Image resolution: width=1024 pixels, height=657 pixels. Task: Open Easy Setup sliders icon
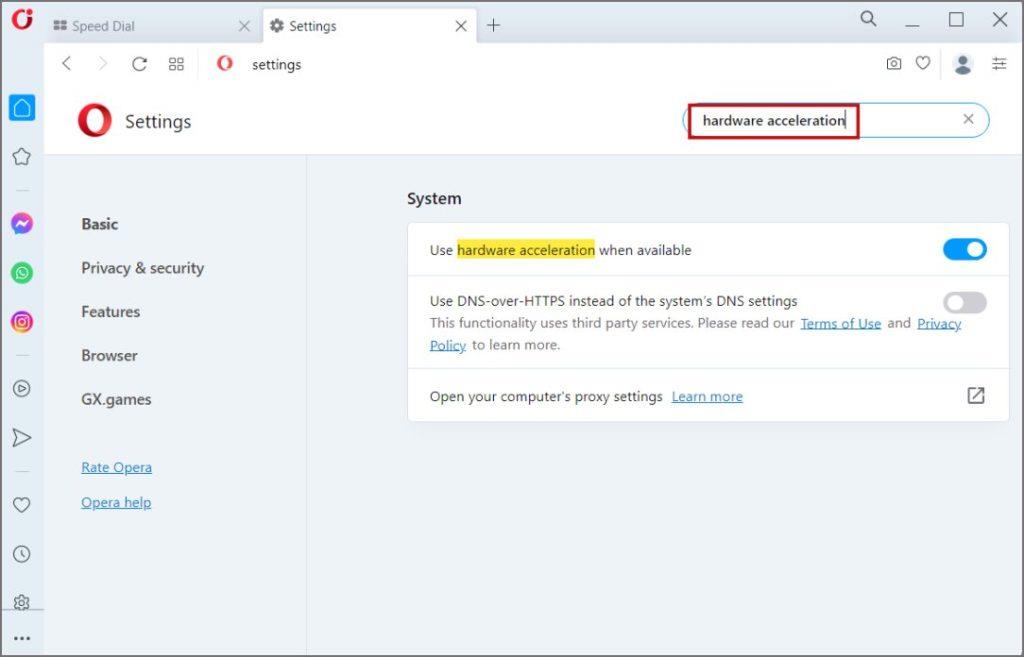click(999, 63)
